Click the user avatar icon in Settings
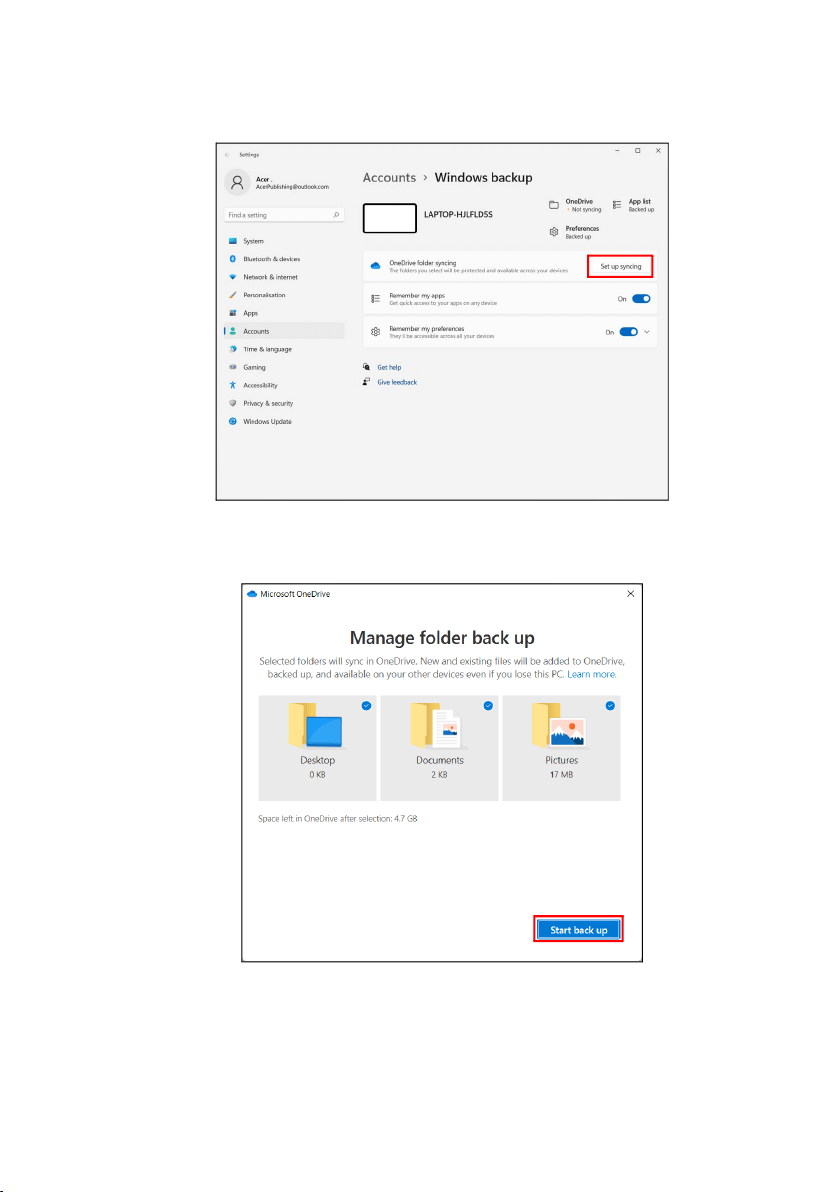840x1192 pixels. click(237, 182)
